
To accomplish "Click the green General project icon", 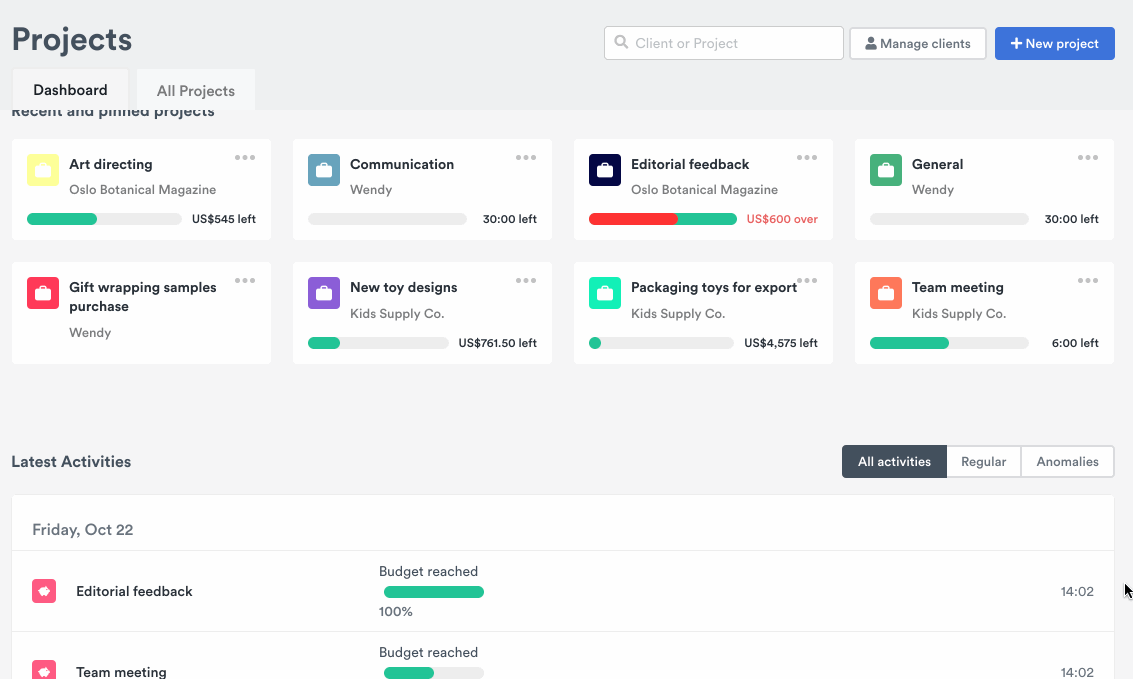I will [885, 170].
